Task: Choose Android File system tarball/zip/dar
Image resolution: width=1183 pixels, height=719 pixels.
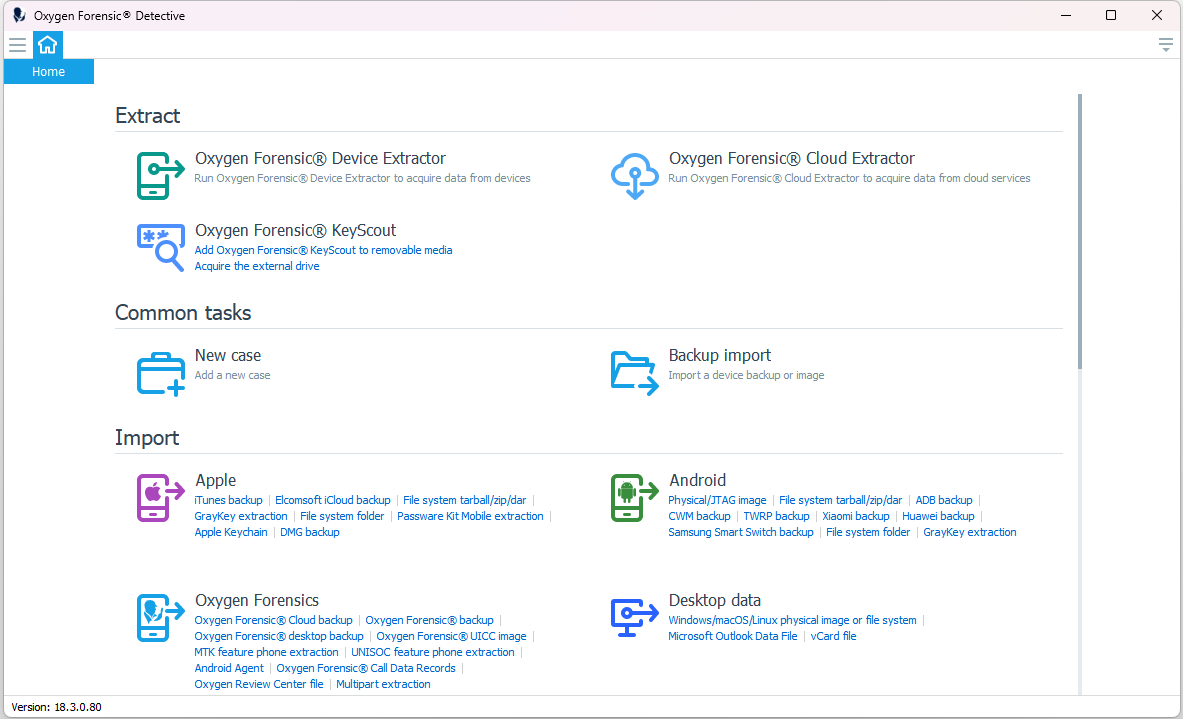Action: pos(840,500)
